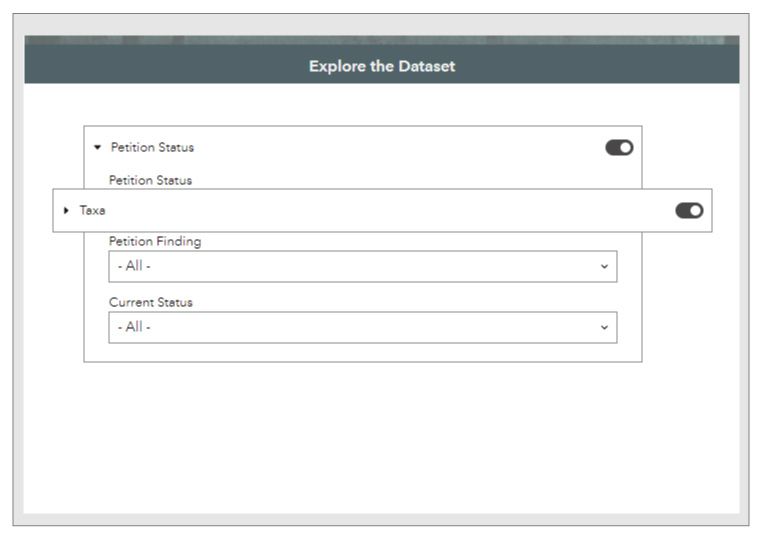Click the Current Status dropdown chevron
757x534 pixels.
click(603, 327)
